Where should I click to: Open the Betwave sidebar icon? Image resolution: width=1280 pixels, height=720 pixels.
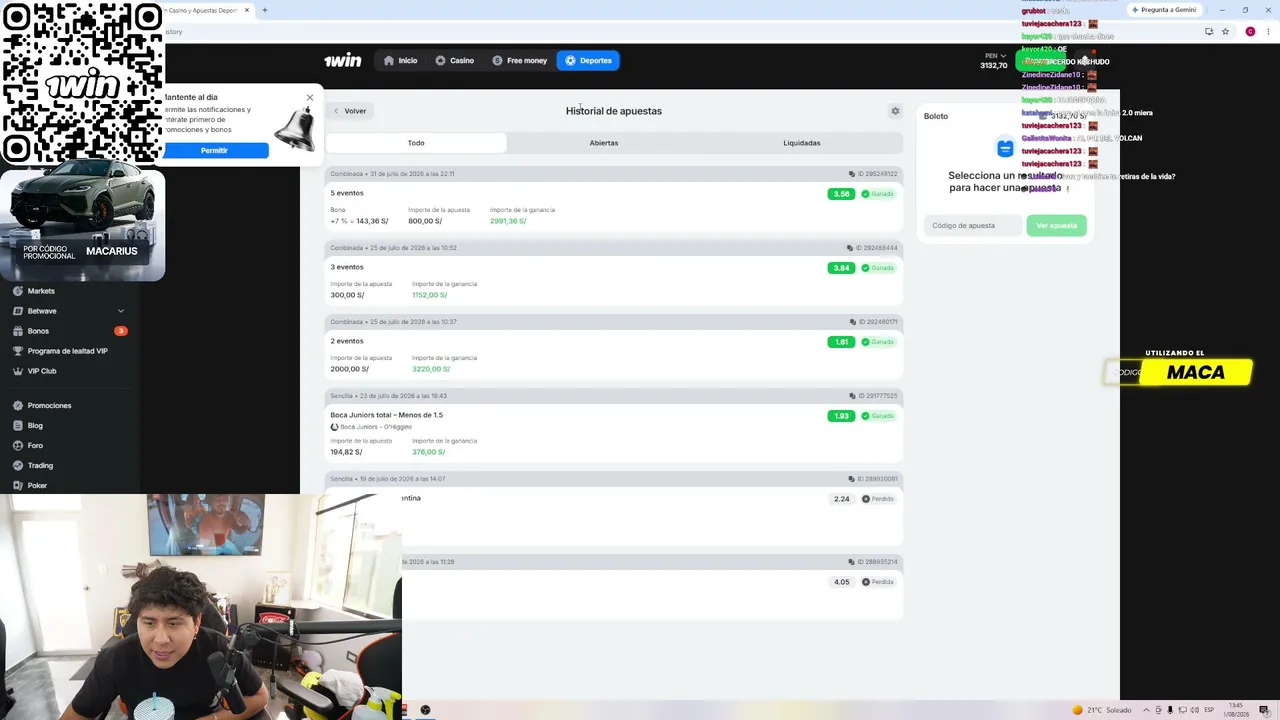pyautogui.click(x=18, y=311)
